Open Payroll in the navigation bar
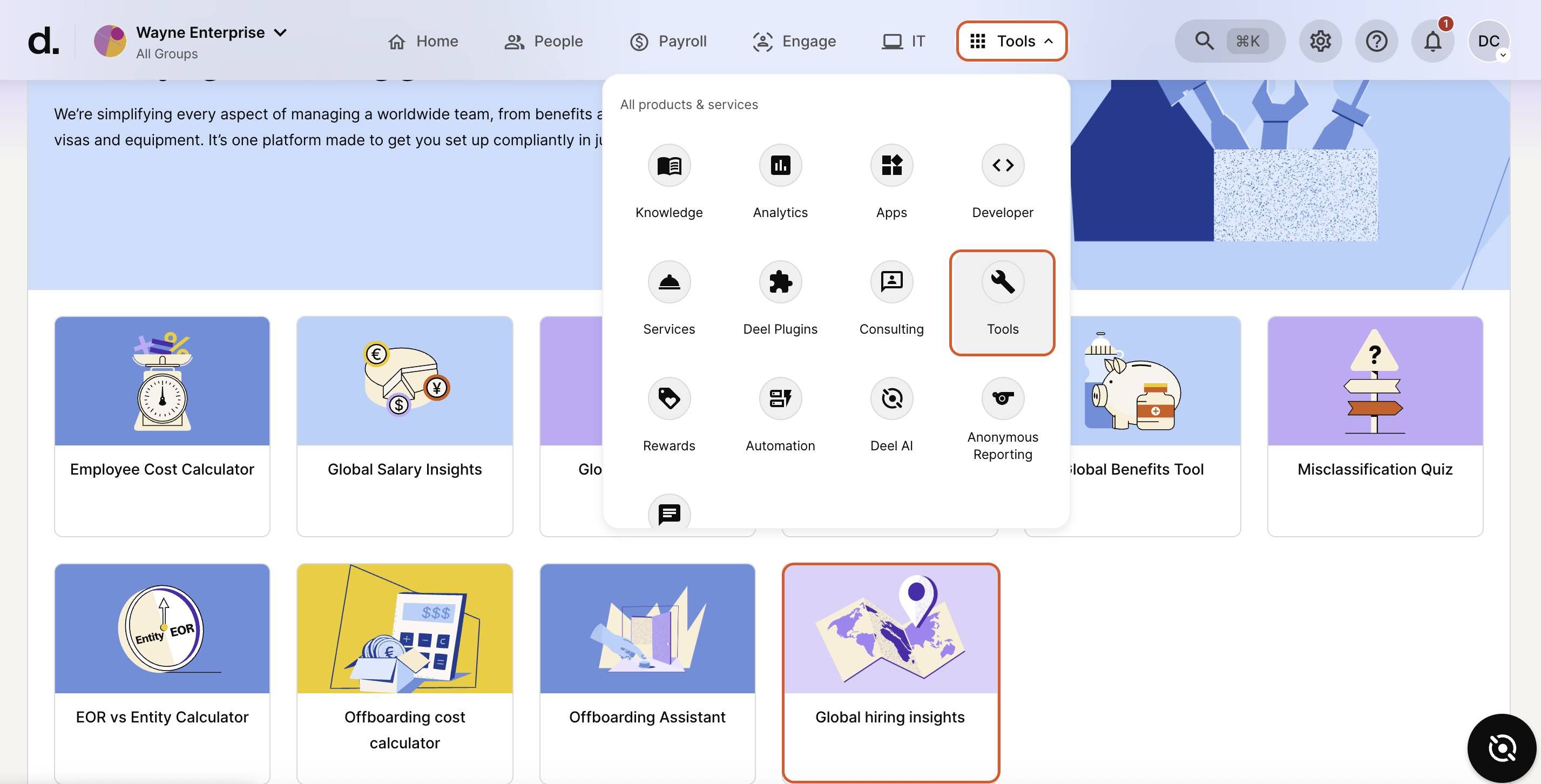Screen dimensions: 1541x784 tap(667, 41)
